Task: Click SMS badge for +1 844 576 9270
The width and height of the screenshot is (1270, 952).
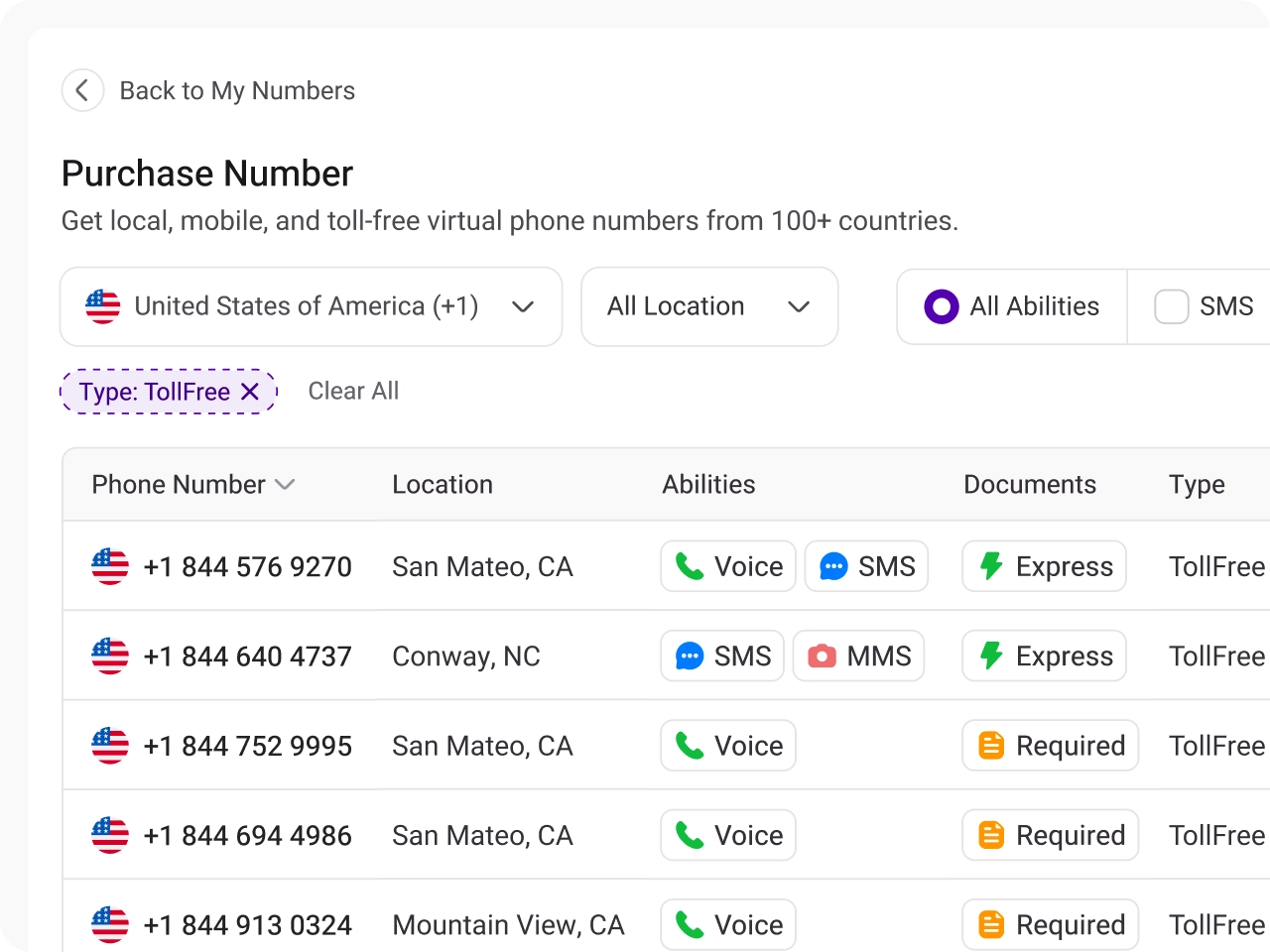Action: [x=866, y=566]
